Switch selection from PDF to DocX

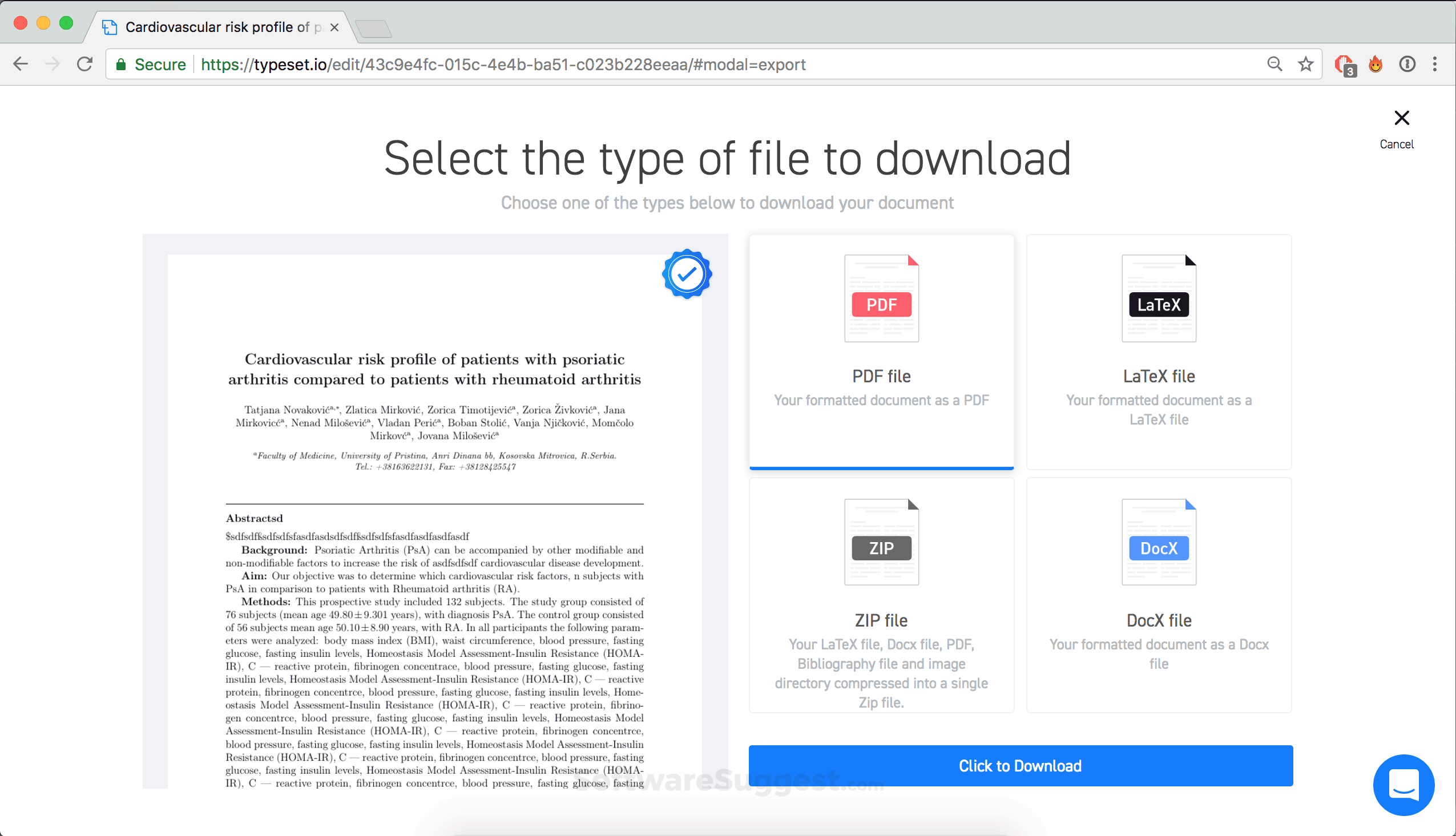point(1159,594)
